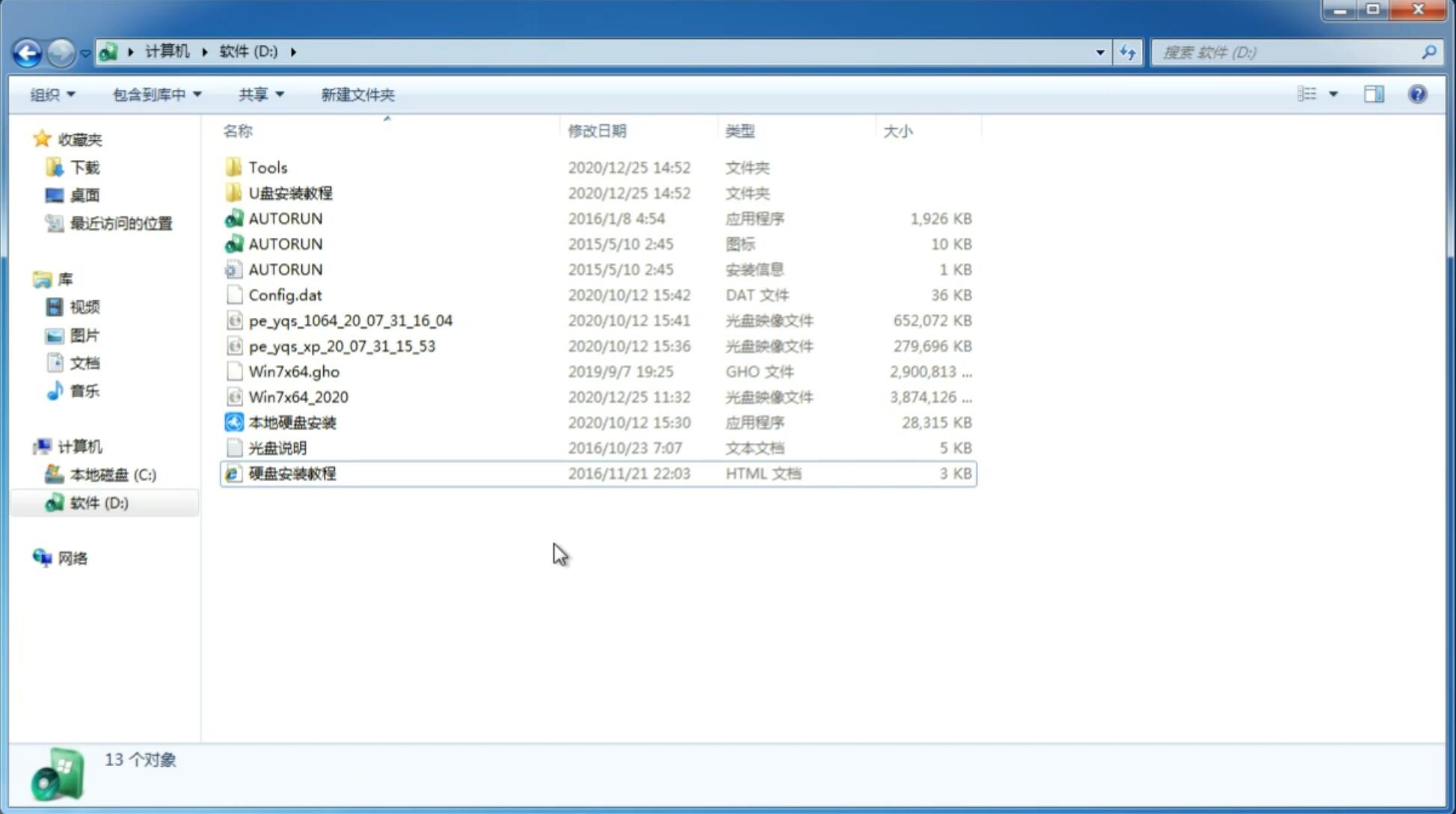Click 组织 toolbar menu
Image resolution: width=1456 pixels, height=814 pixels.
click(x=51, y=94)
